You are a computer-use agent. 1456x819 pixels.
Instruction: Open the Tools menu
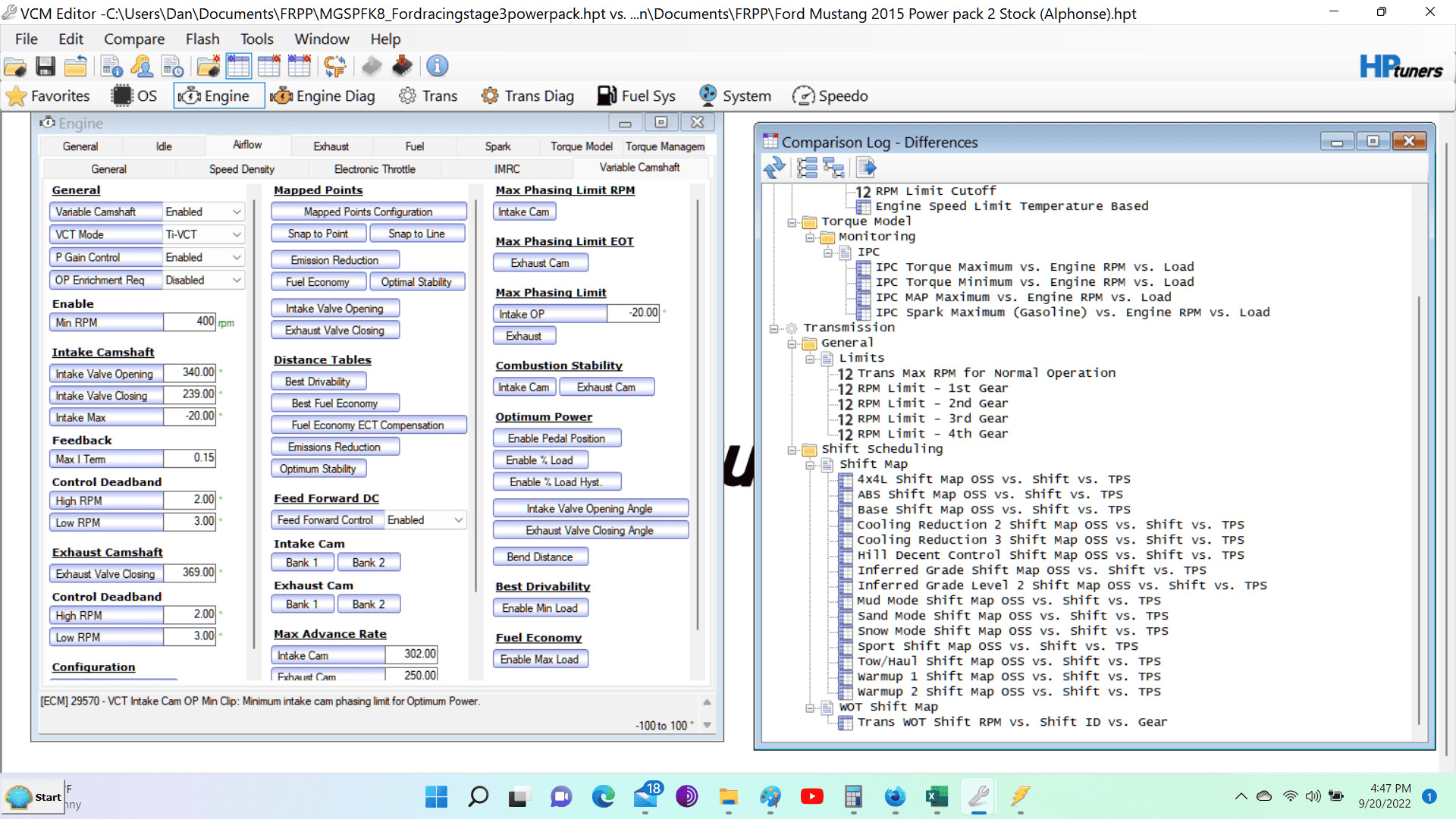(257, 39)
